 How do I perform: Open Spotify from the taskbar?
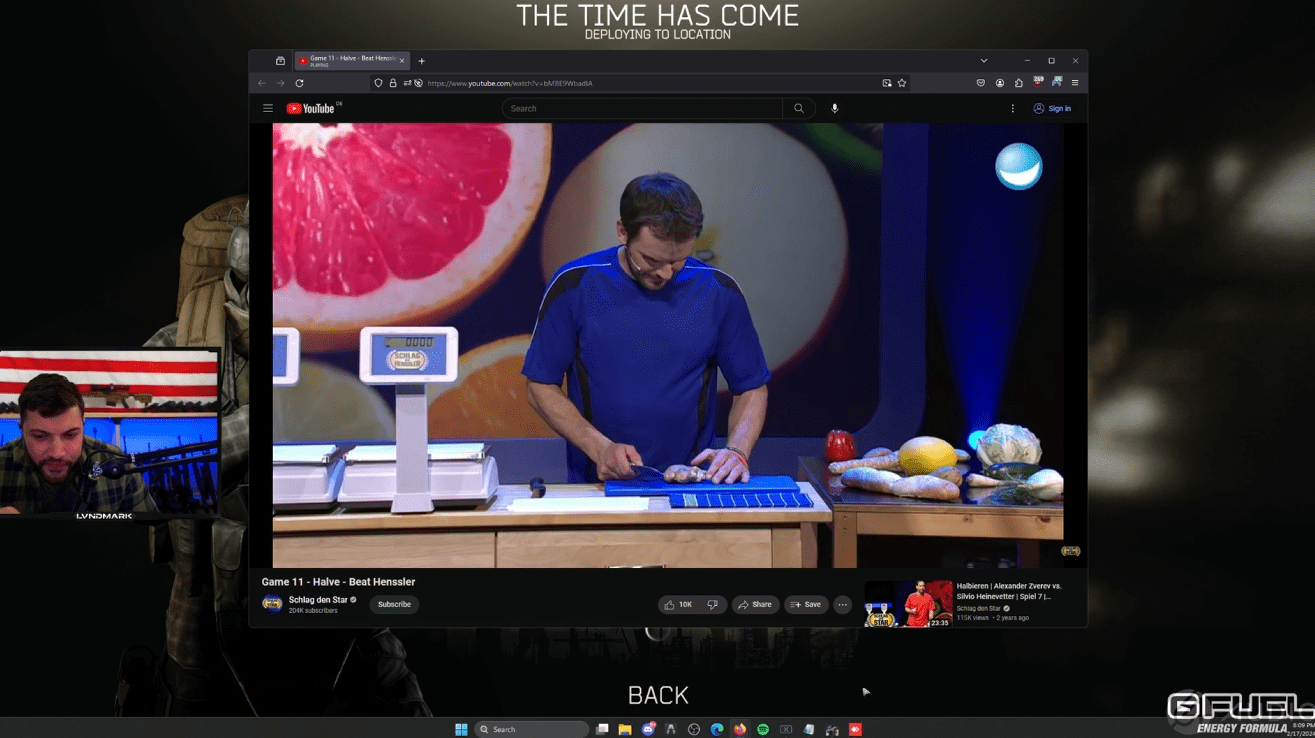point(763,729)
